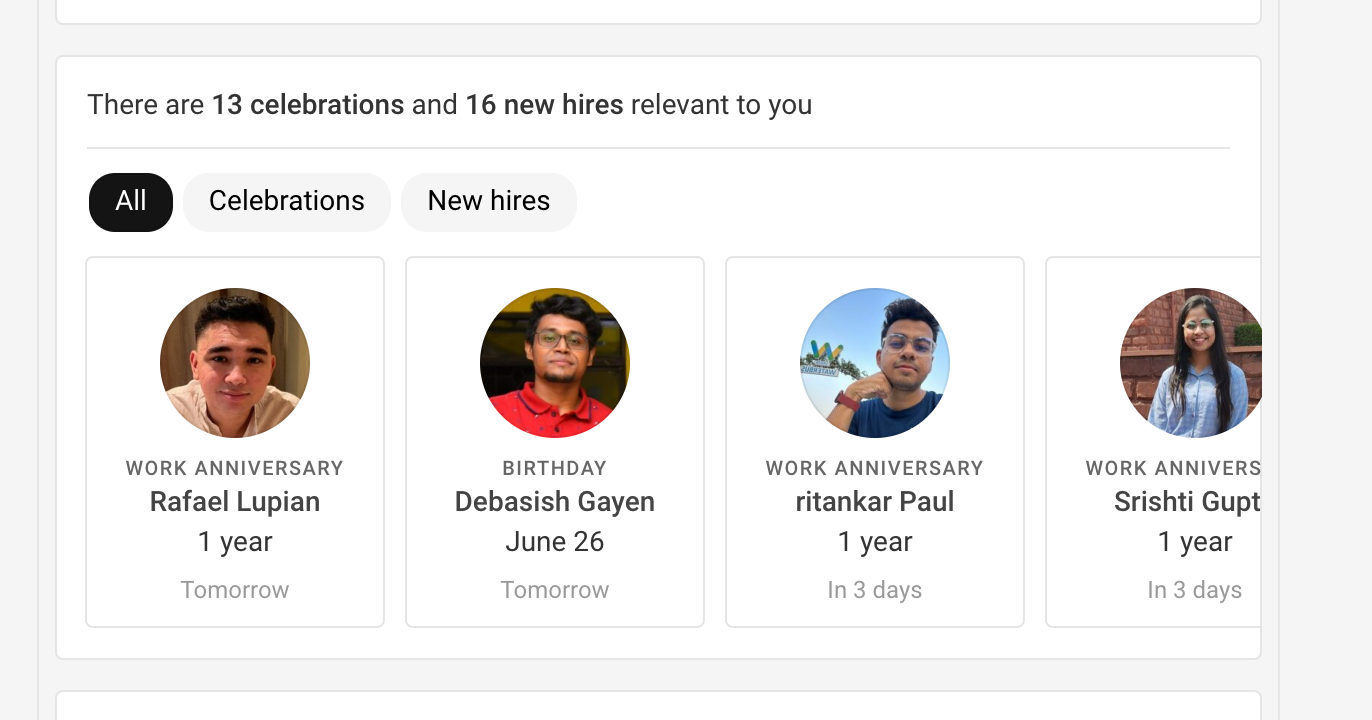The height and width of the screenshot is (720, 1372).
Task: Click the ritankar Paul name link
Action: [x=875, y=502]
